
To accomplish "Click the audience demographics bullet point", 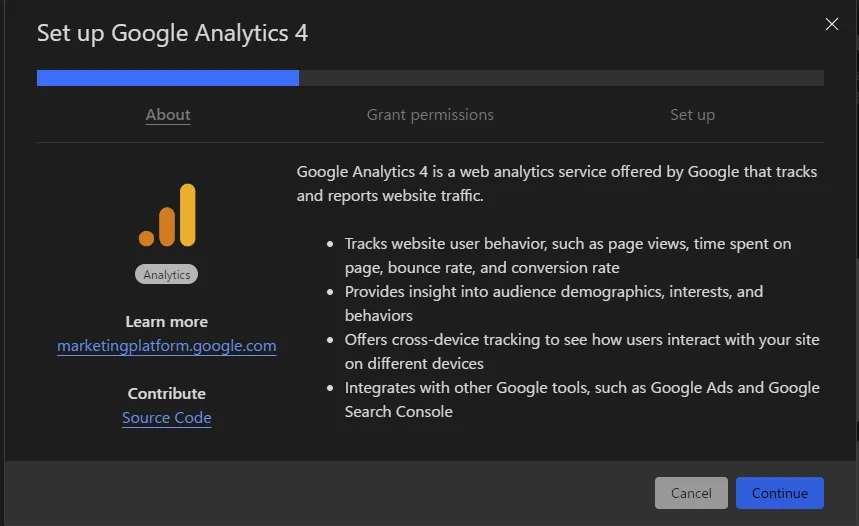I will pyautogui.click(x=553, y=303).
